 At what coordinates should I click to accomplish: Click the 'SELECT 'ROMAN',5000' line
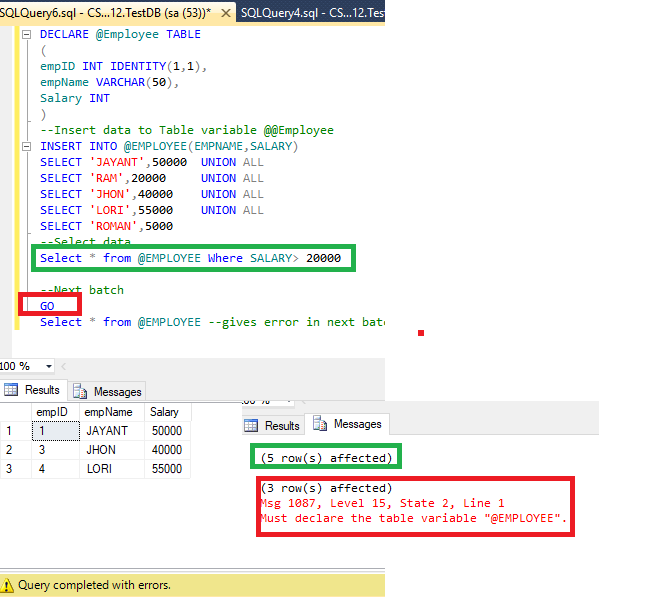point(106,226)
